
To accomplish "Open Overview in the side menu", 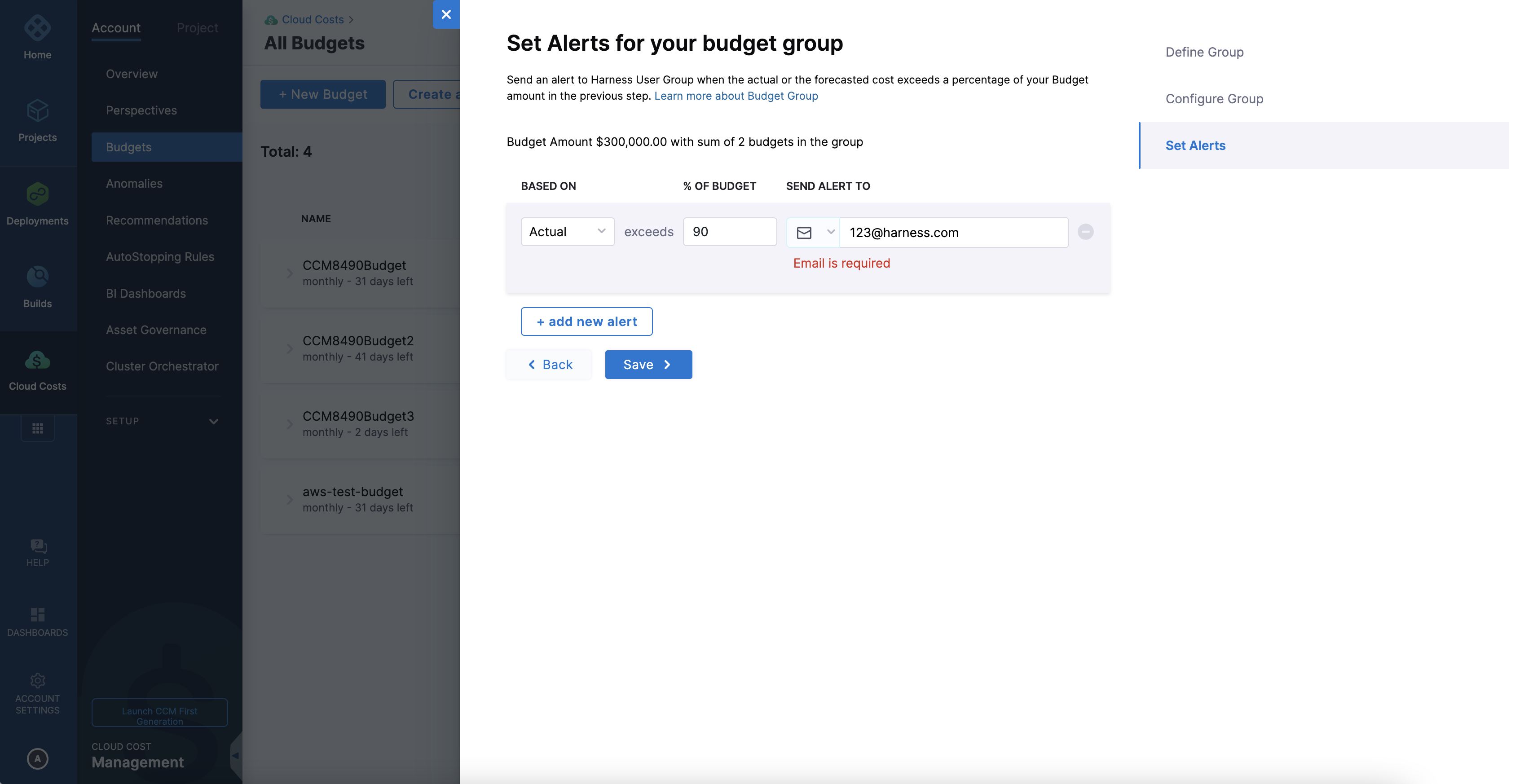I will pyautogui.click(x=132, y=74).
